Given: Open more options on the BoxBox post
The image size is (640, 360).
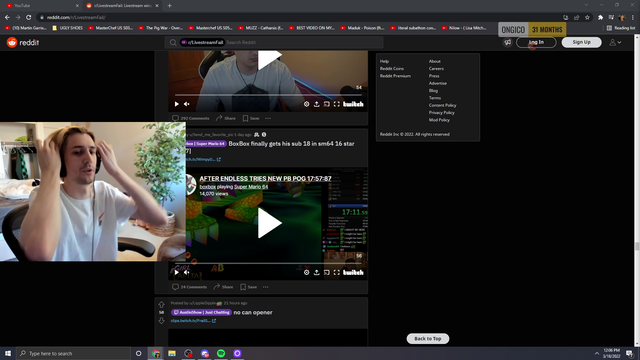Looking at the screenshot, I should 266,287.
